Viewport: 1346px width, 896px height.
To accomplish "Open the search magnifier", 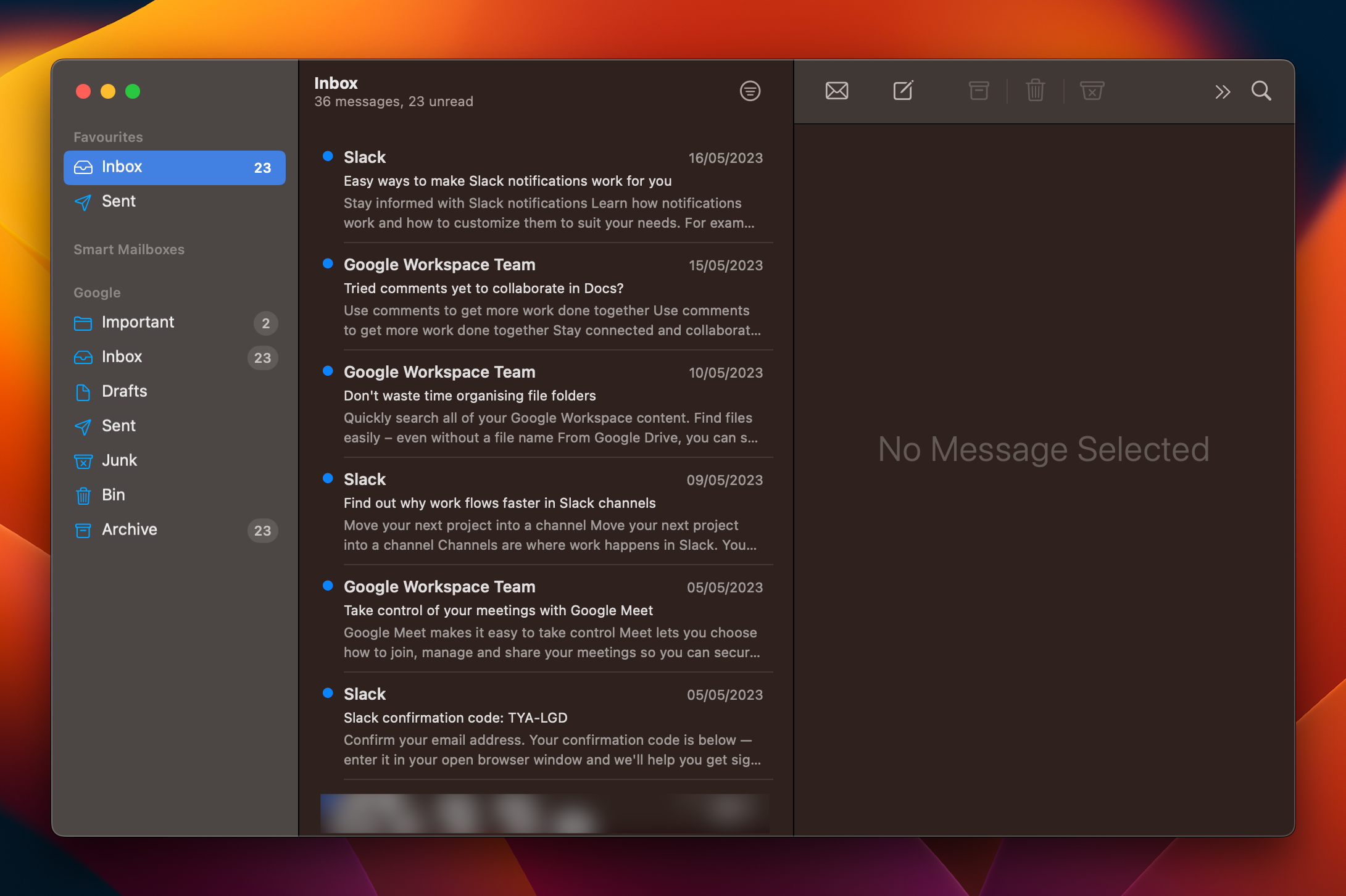I will point(1261,91).
